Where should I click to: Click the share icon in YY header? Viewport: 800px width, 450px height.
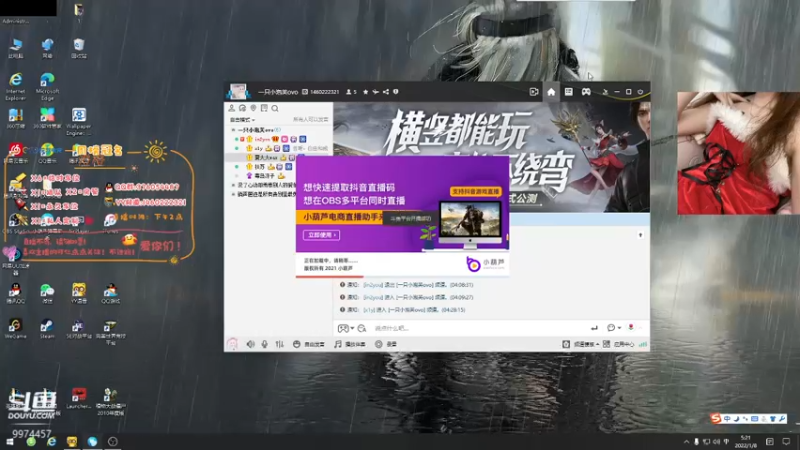(386, 92)
